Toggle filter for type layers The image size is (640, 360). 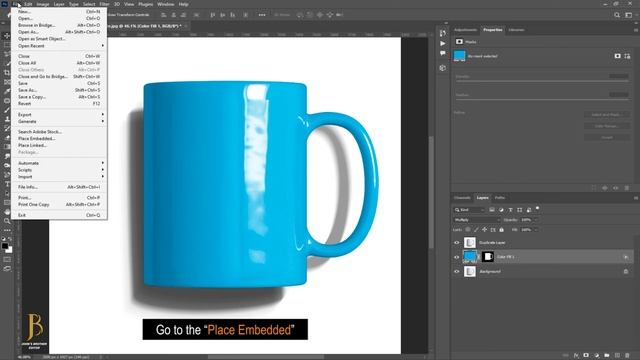point(510,210)
